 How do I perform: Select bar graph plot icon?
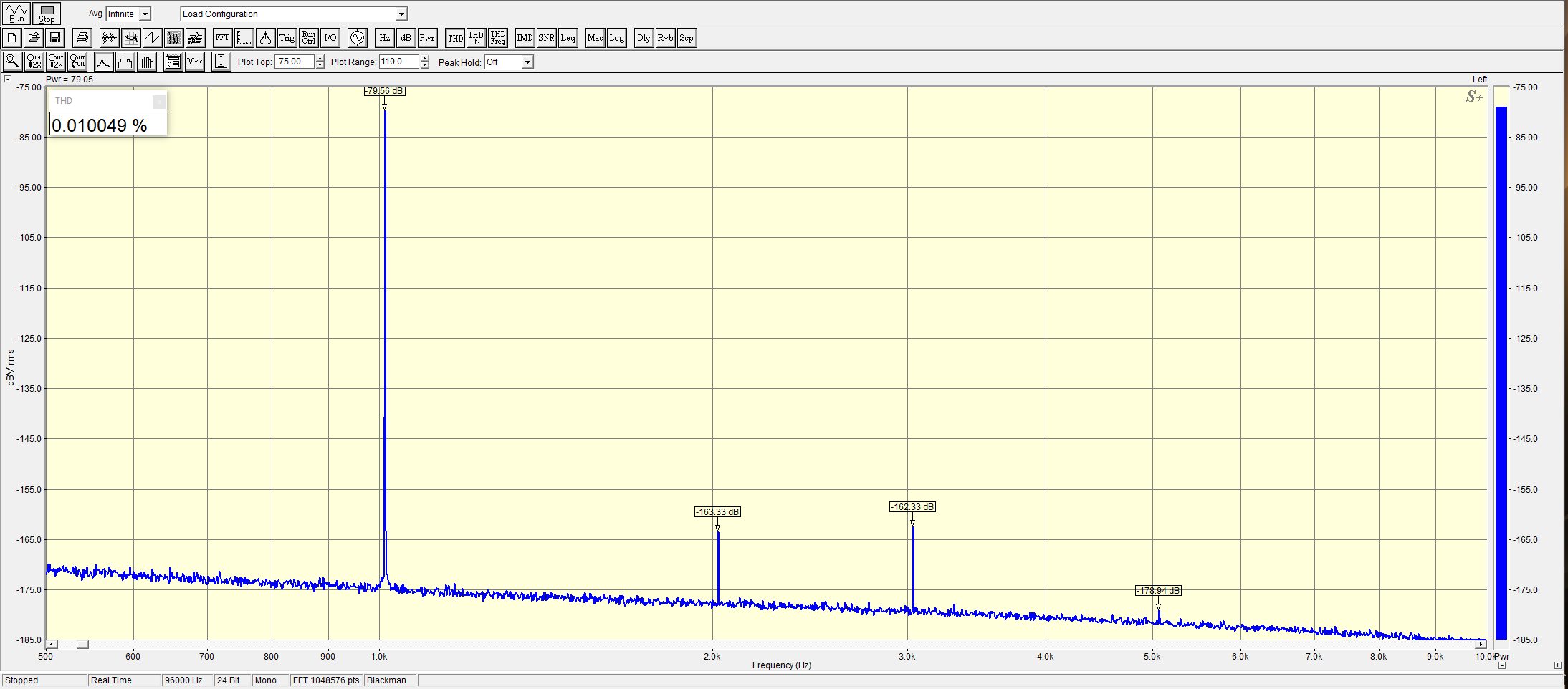pyautogui.click(x=147, y=62)
